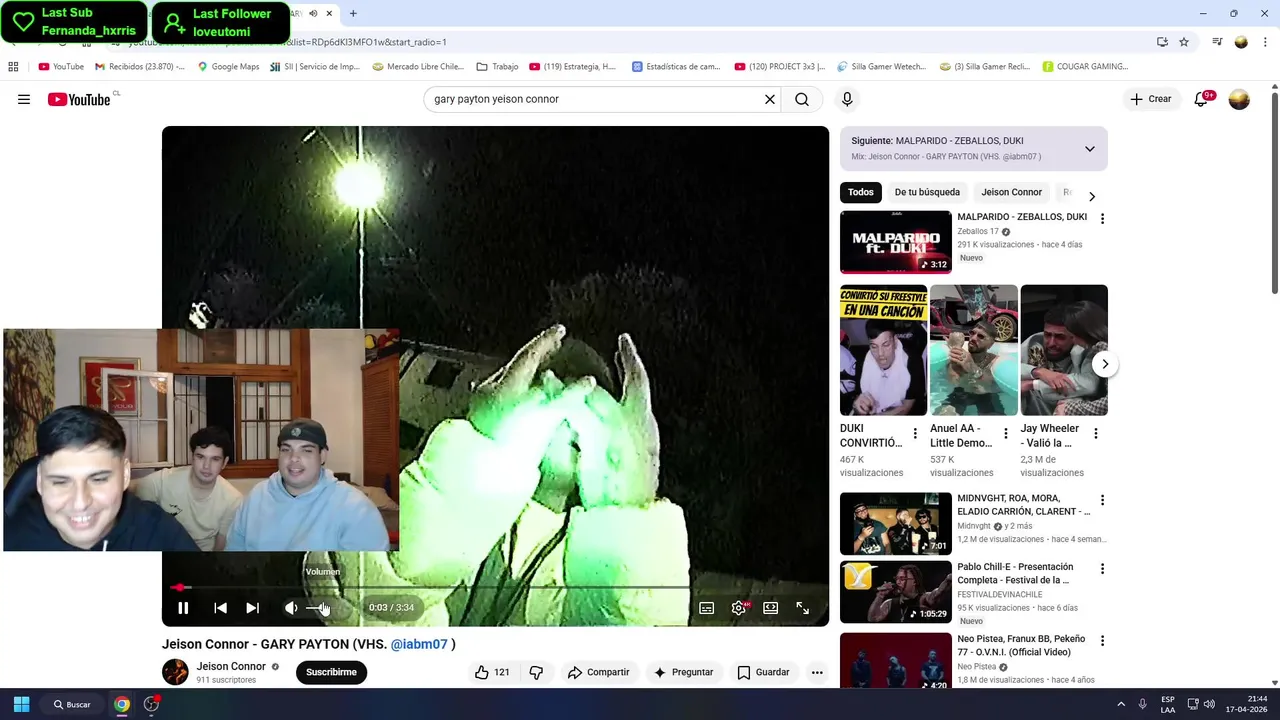Search by voice with microphone

coord(847,99)
